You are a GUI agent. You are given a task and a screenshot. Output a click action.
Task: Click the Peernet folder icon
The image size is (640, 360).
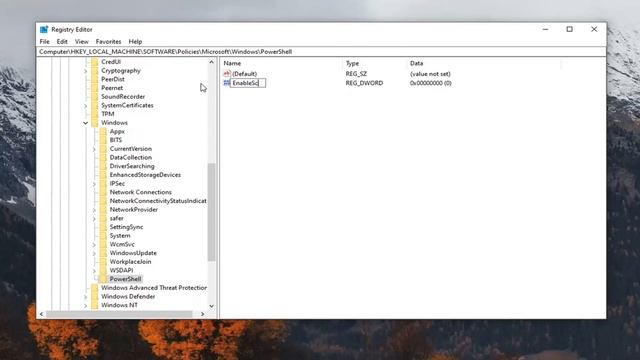(x=95, y=88)
